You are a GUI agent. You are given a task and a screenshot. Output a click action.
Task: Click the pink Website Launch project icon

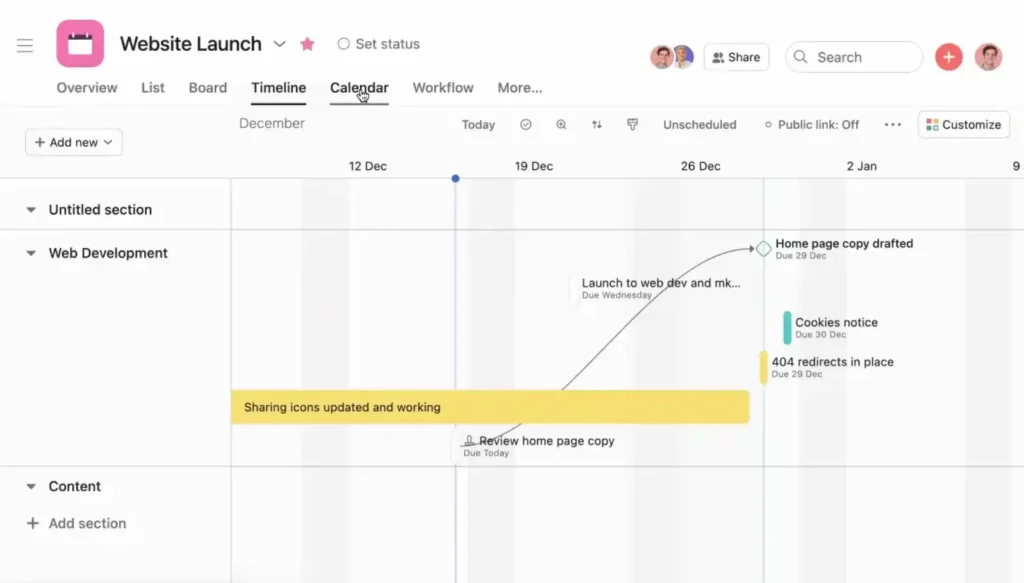pos(80,44)
